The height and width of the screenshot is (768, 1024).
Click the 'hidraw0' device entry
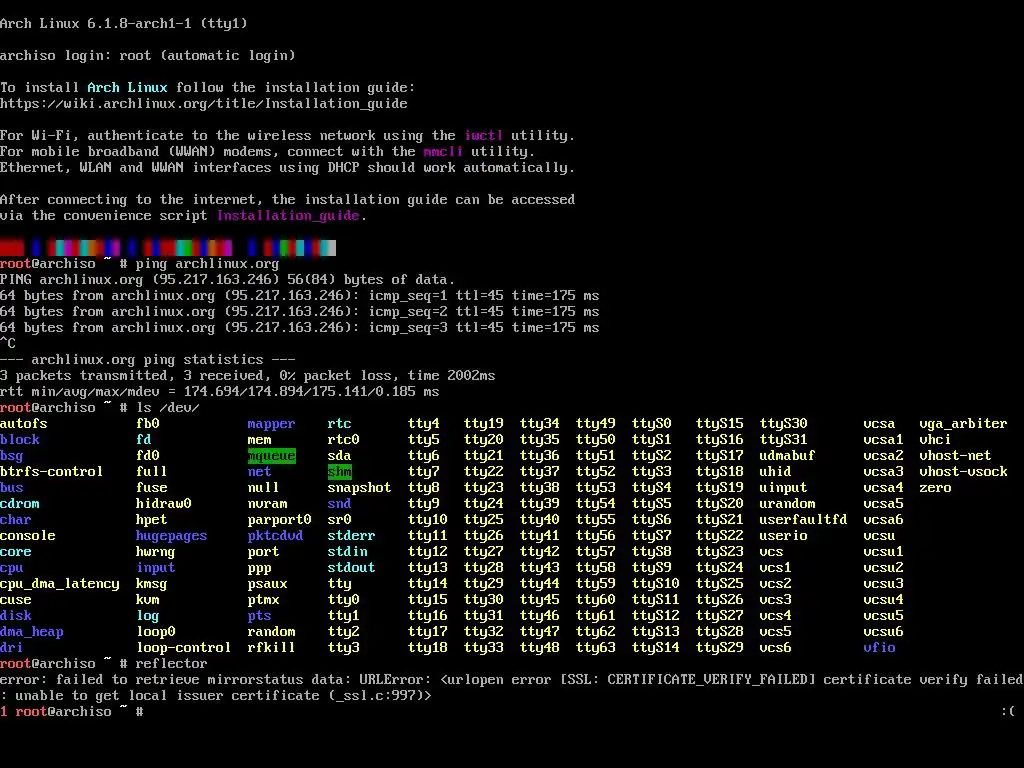pyautogui.click(x=164, y=504)
